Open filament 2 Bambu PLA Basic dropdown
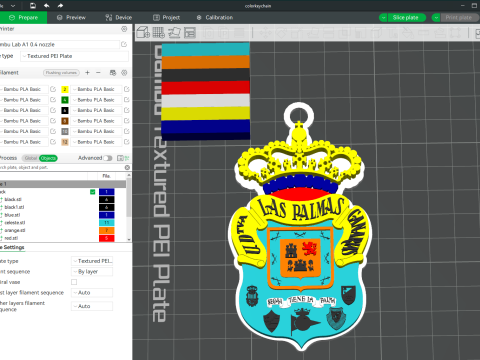Screen dimensions: 480x360 click(x=96, y=89)
